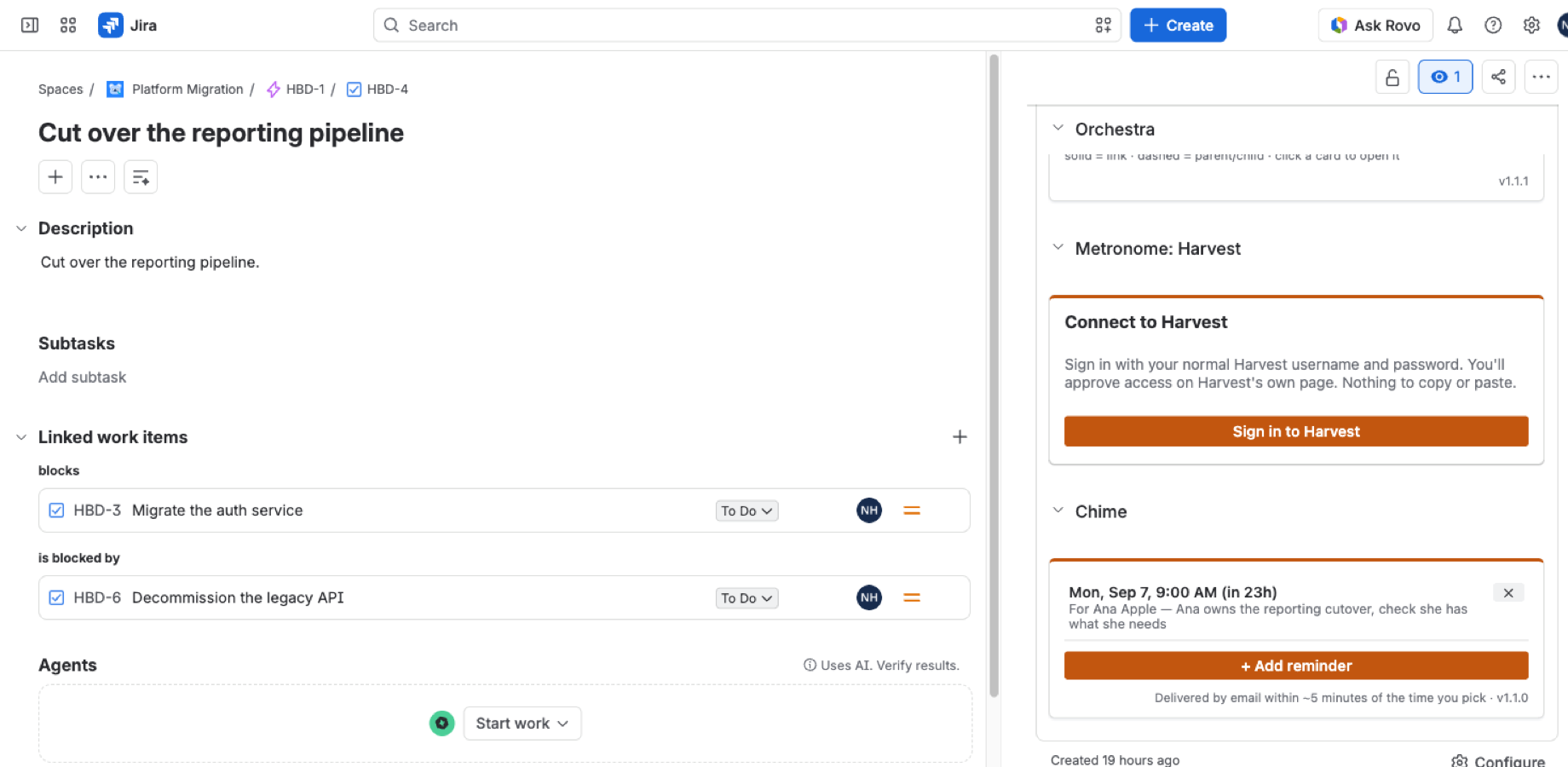Collapse the Chime panel

[x=1058, y=510]
